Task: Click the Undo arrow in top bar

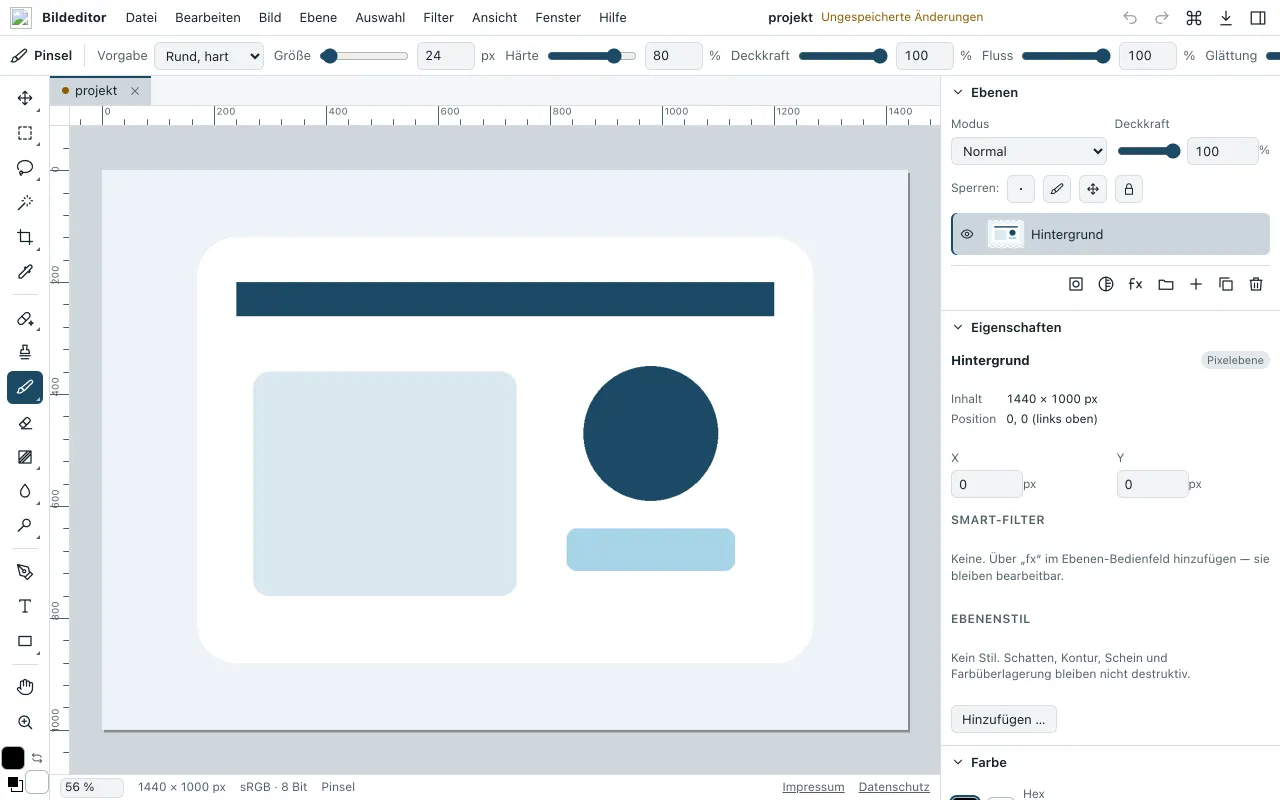Action: 1130,18
